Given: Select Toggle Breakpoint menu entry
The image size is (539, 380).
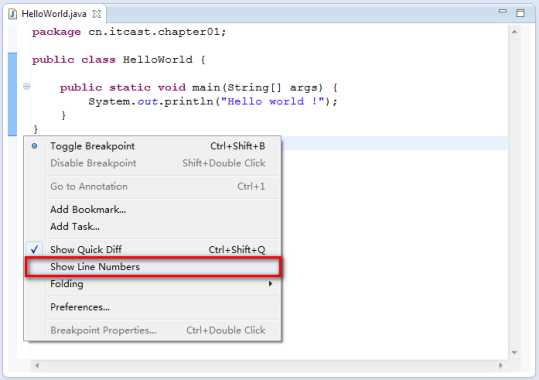Looking at the screenshot, I should pos(153,146).
